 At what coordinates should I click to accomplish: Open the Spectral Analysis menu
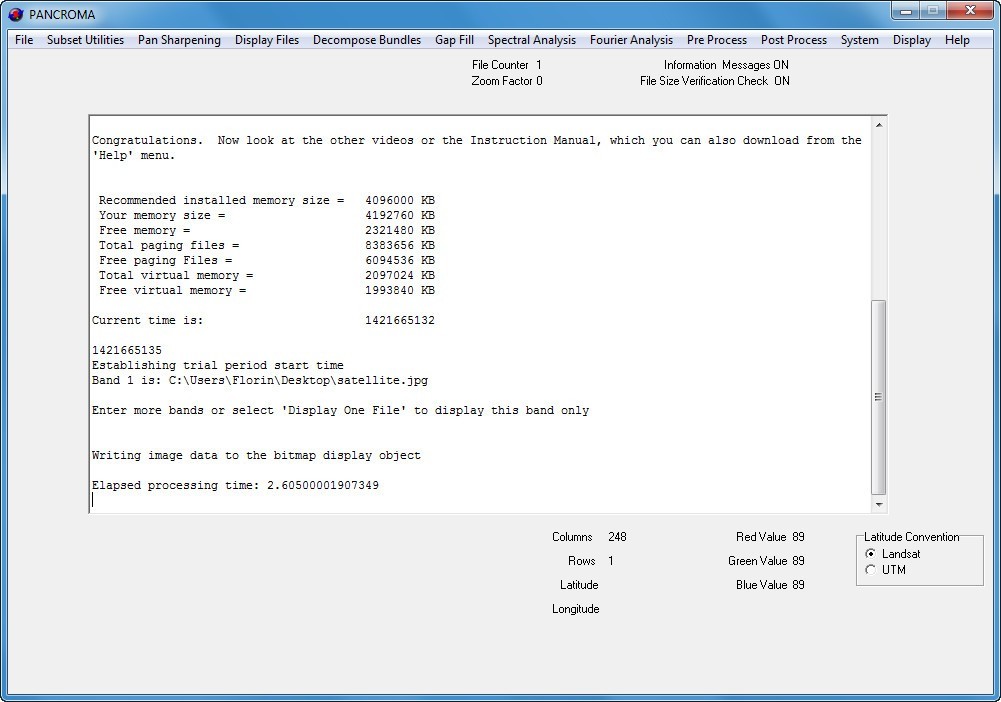coord(531,40)
